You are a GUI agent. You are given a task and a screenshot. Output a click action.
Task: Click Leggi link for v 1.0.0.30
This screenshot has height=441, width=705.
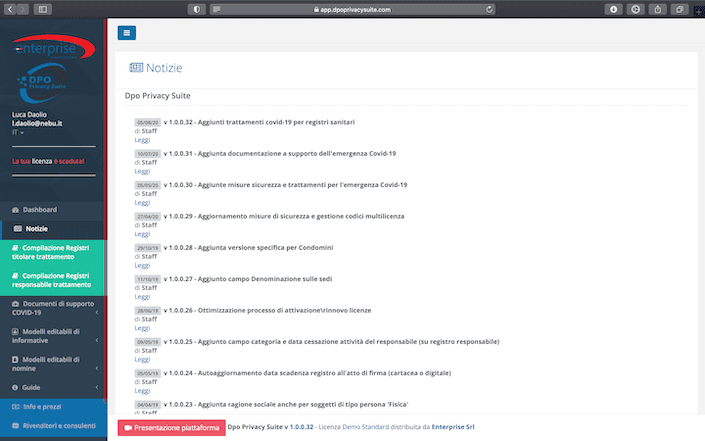point(142,203)
